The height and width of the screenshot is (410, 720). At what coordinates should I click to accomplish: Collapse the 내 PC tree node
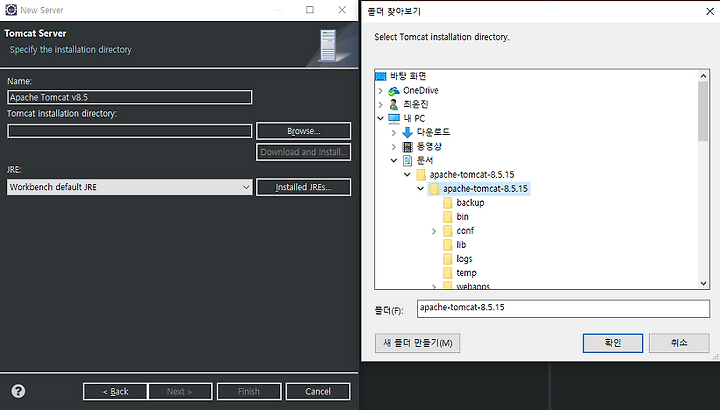[x=380, y=118]
